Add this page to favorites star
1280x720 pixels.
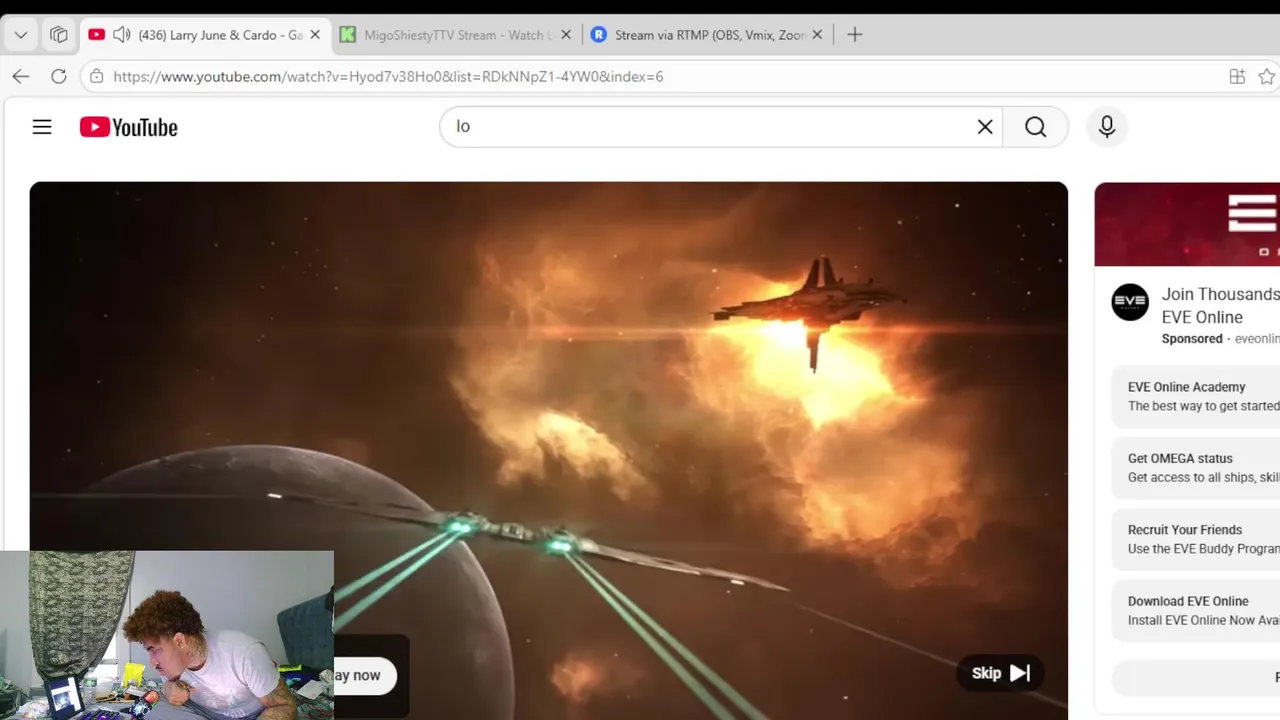coord(1267,76)
